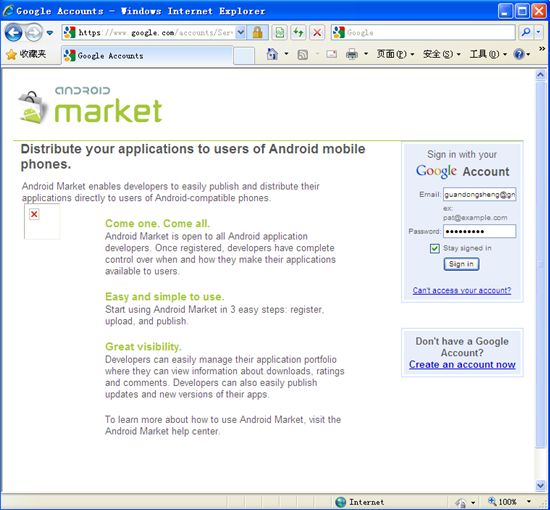Expand the address bar history dropdown
The width and height of the screenshot is (550, 510).
[241, 33]
